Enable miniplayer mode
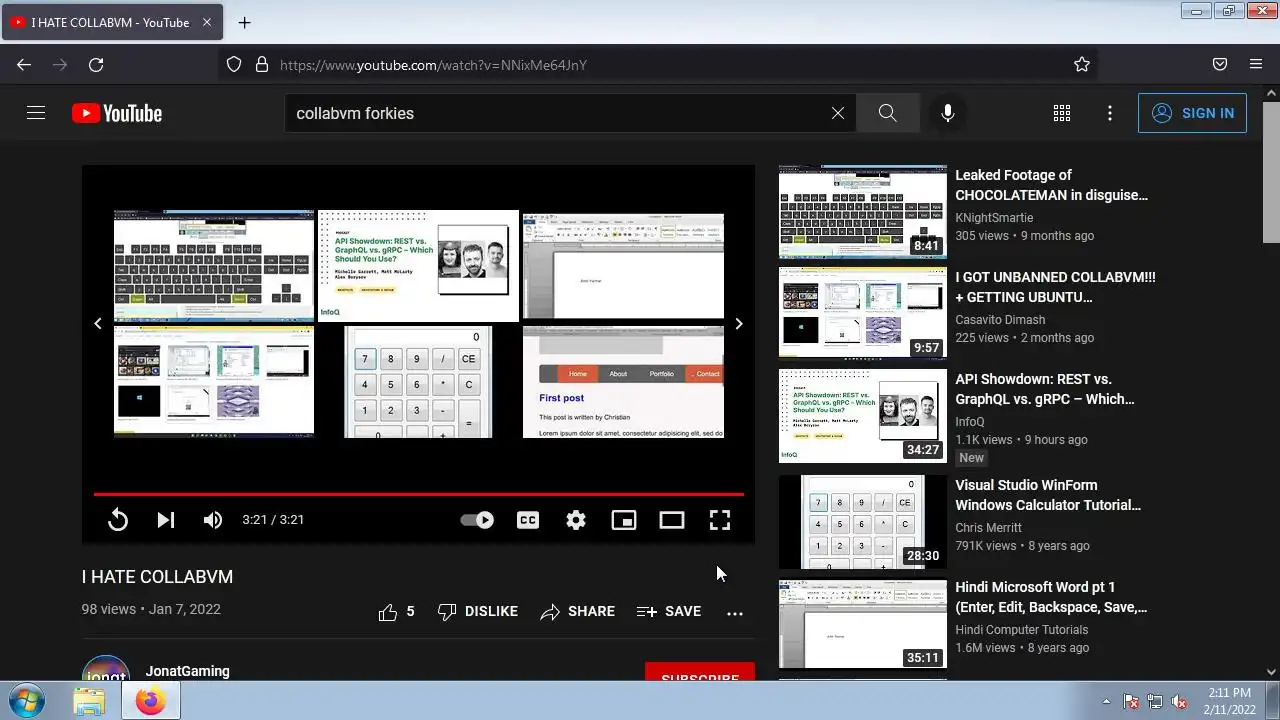The image size is (1280, 720). tap(624, 520)
